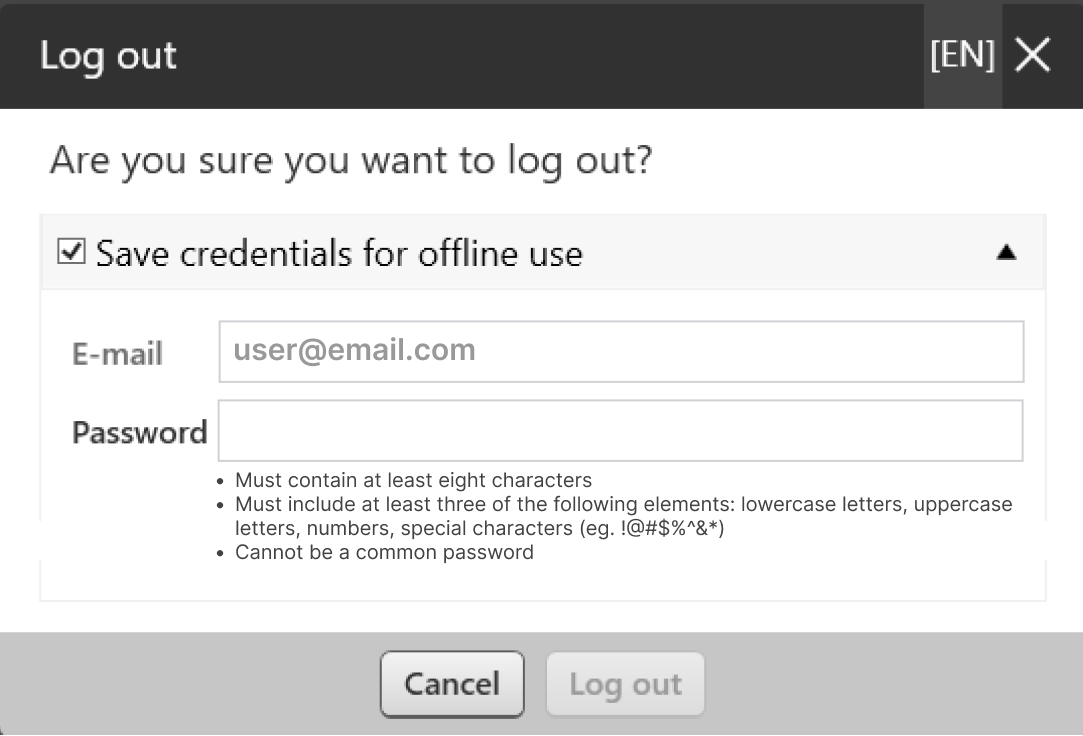
Task: Select the E-mail field label
Action: [116, 353]
